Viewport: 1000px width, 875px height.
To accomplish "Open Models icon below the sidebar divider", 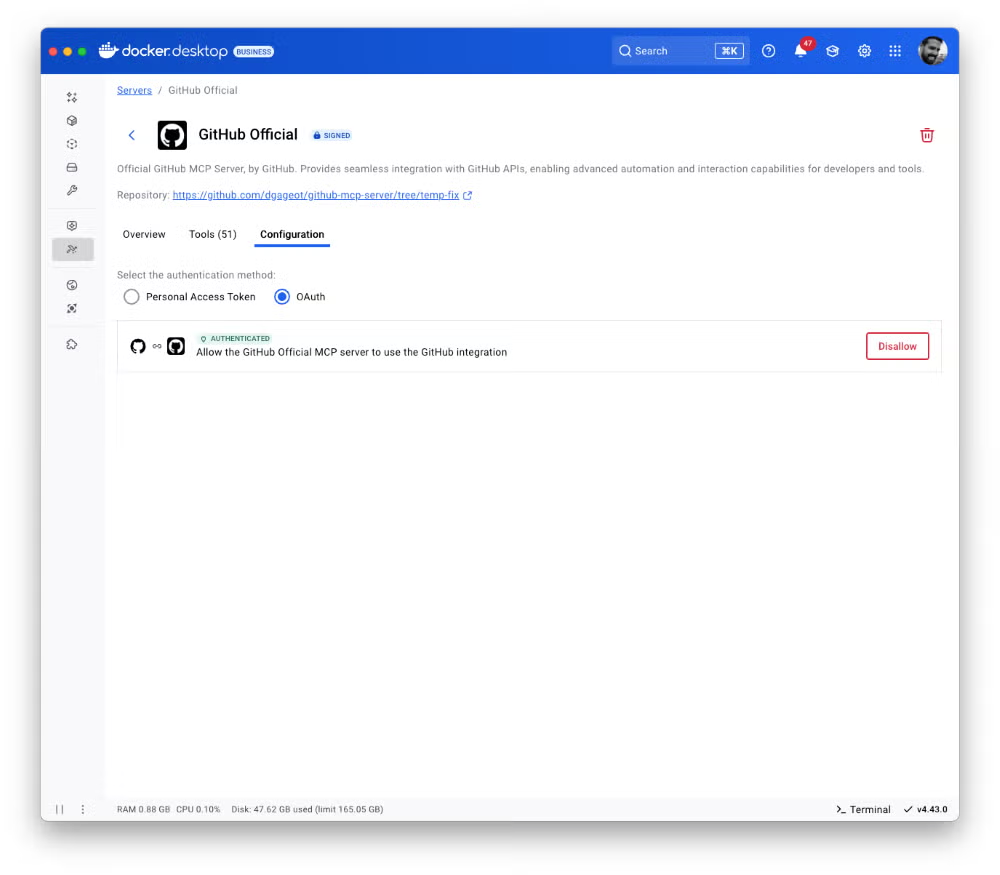I will 72,226.
